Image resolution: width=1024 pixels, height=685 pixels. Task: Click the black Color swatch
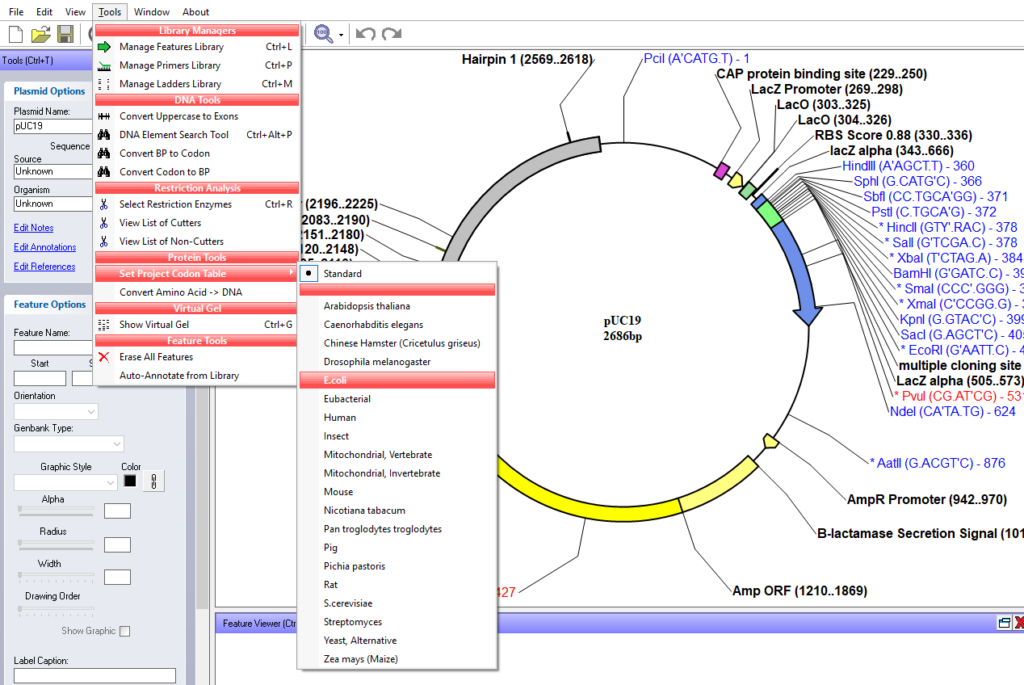130,481
